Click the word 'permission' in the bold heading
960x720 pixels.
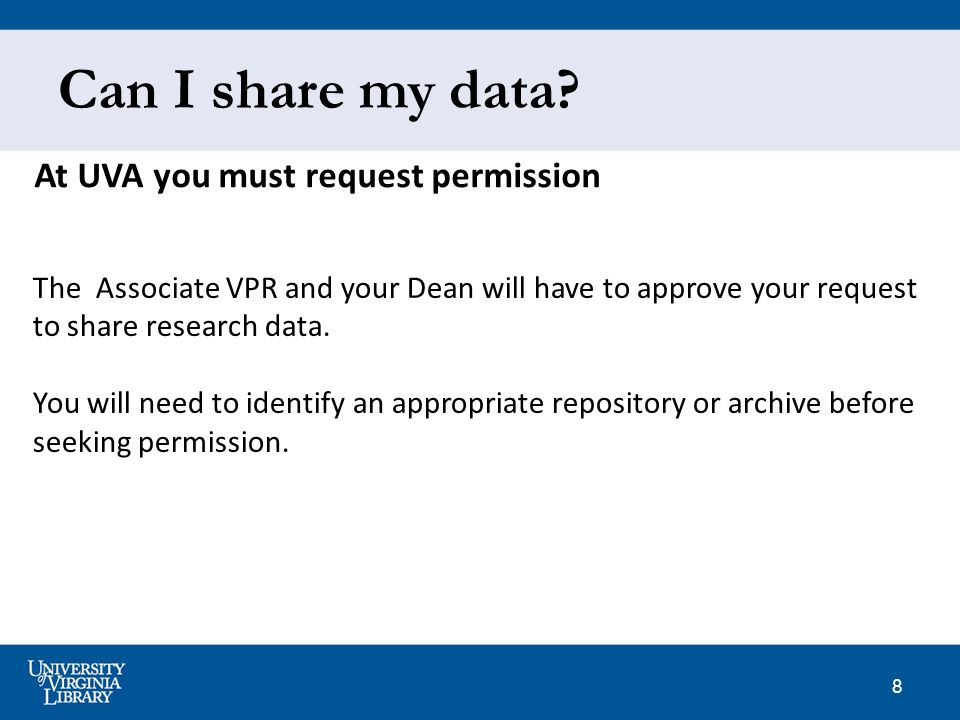[x=516, y=177]
